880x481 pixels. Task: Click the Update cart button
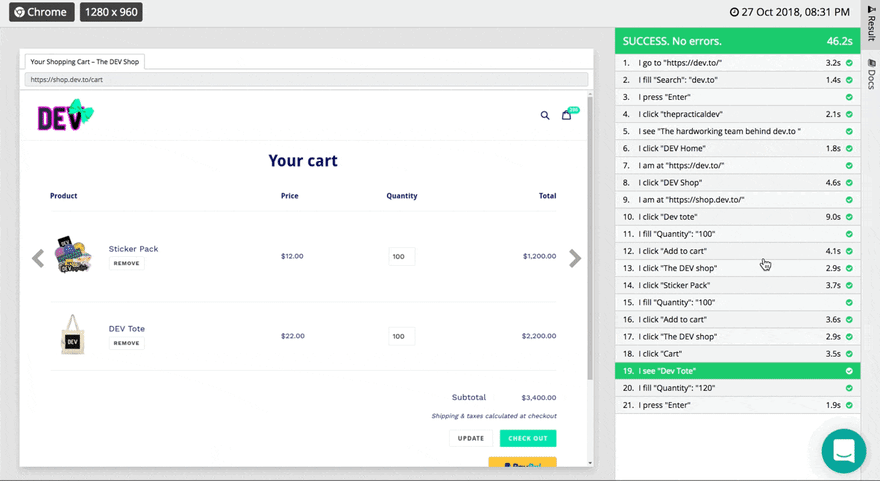click(470, 438)
